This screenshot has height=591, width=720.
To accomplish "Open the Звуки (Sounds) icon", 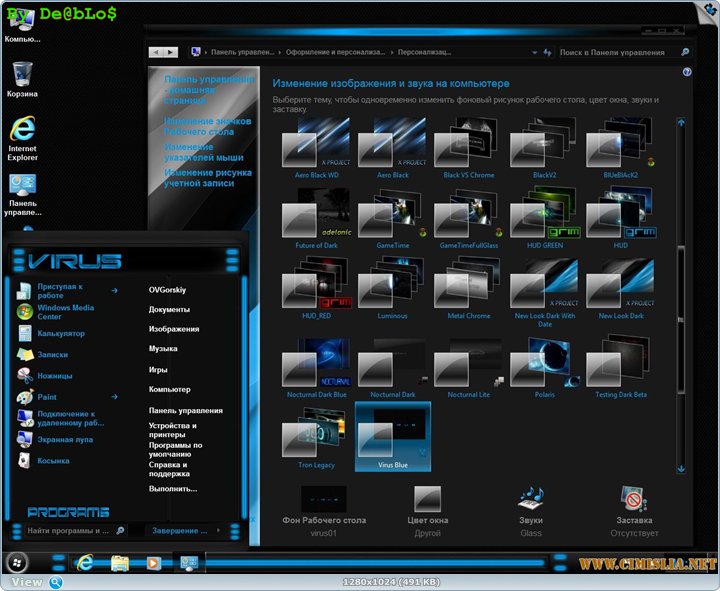I will (x=530, y=499).
